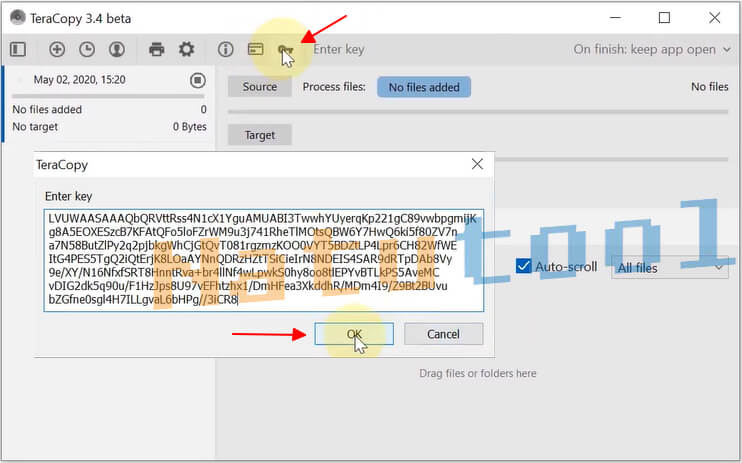This screenshot has height=463, width=742.
Task: Open the 'On finish: keep app open' dropdown
Action: click(x=652, y=49)
